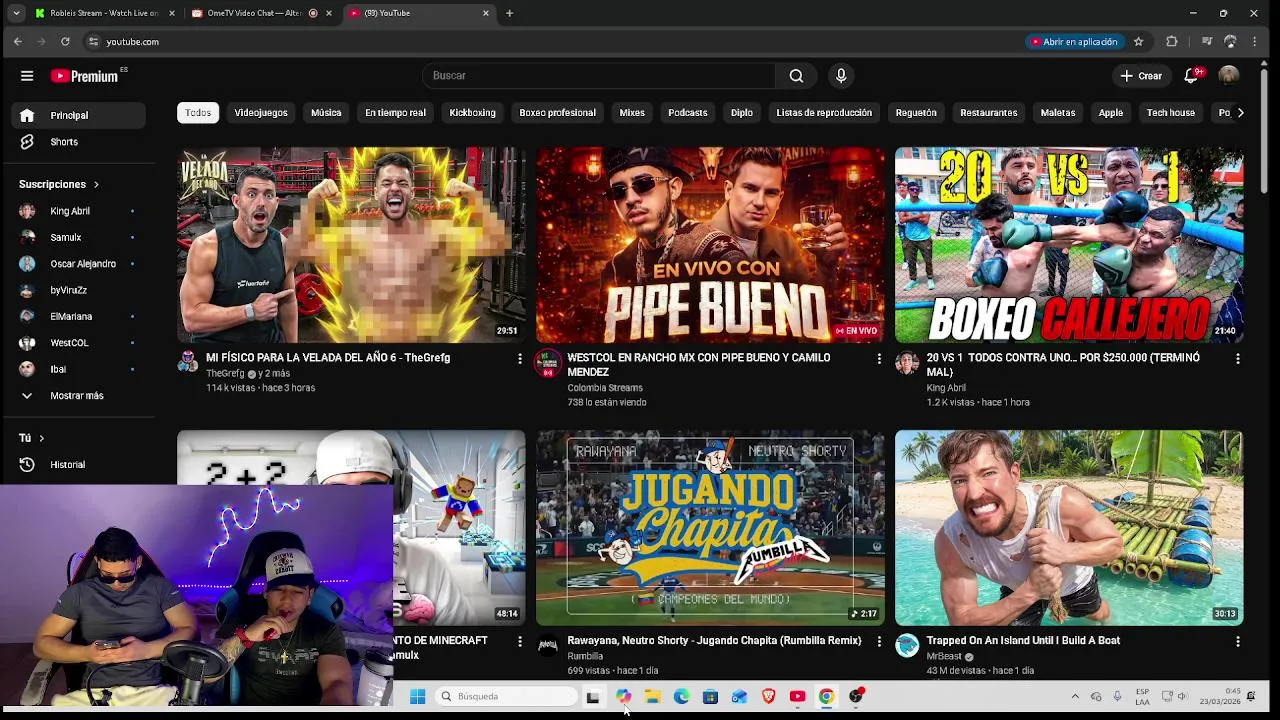Select the Reguetón filter chip

point(916,113)
